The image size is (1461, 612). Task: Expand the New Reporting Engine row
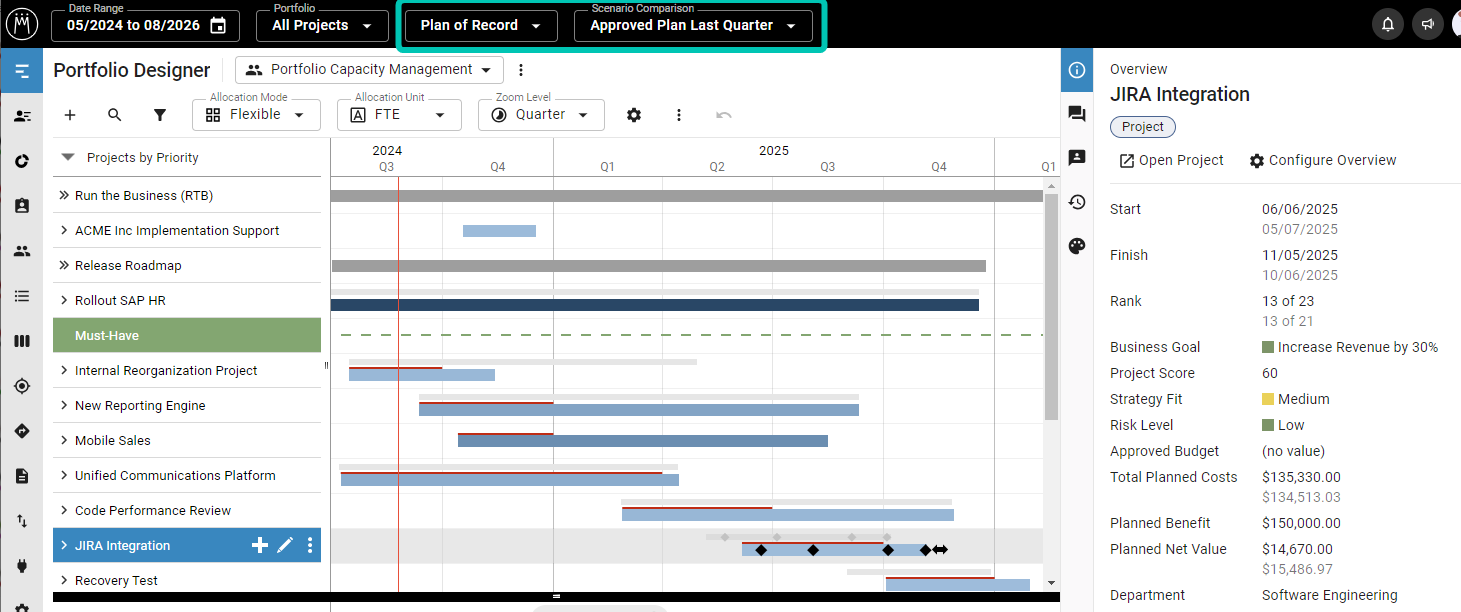point(65,405)
